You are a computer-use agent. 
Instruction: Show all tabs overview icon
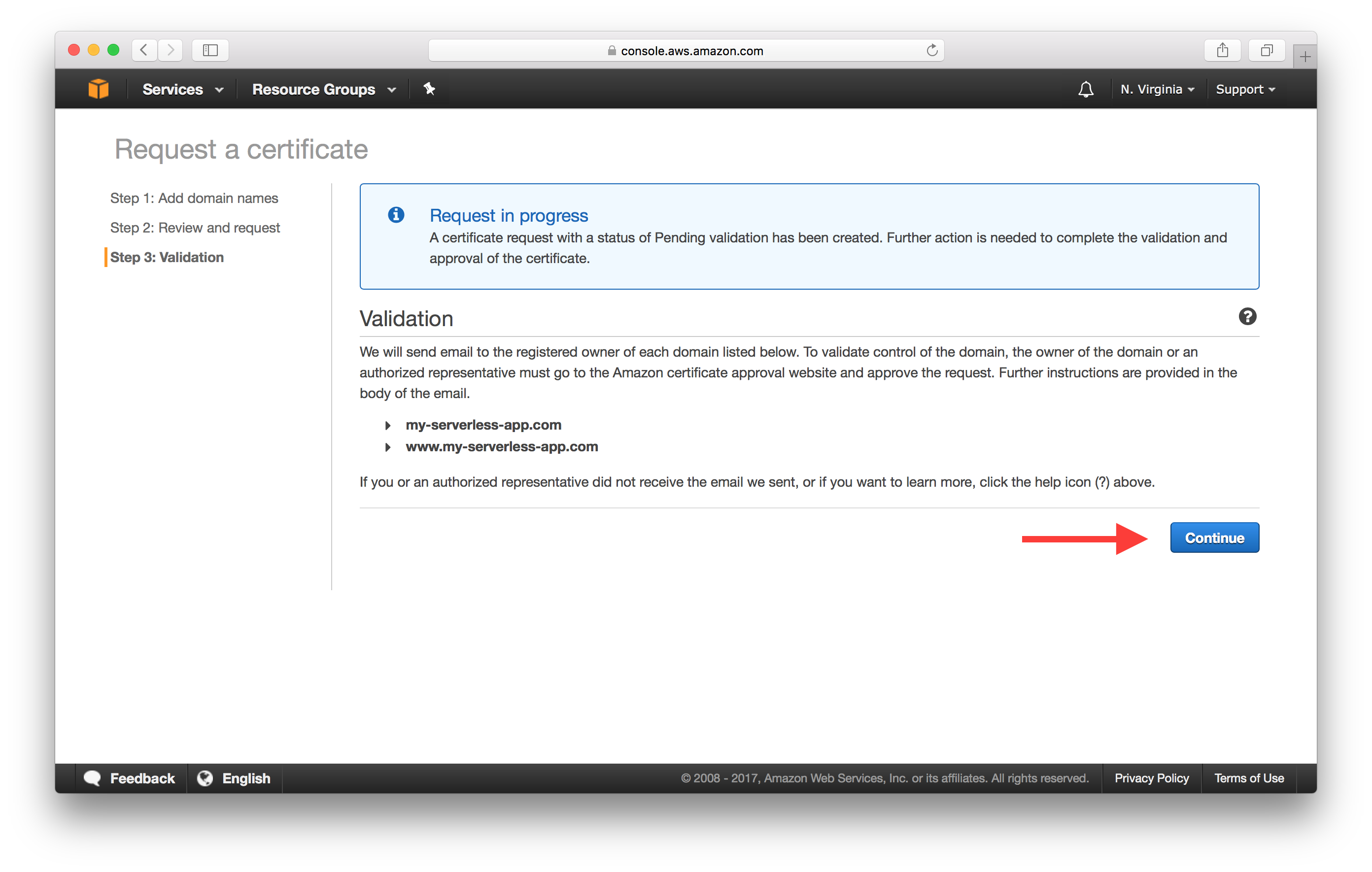coord(1266,51)
